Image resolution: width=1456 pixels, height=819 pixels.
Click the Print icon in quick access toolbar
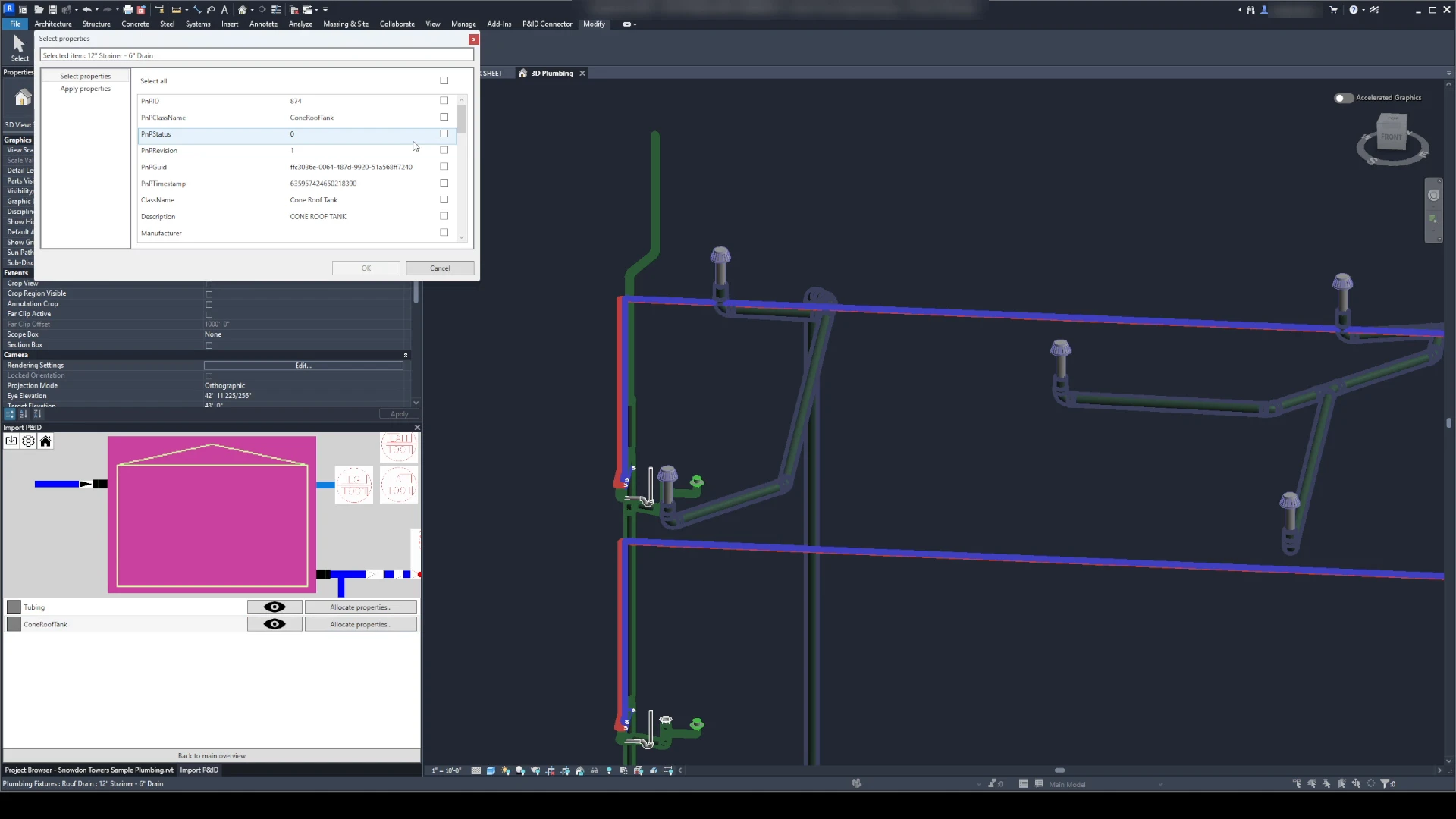click(x=127, y=10)
